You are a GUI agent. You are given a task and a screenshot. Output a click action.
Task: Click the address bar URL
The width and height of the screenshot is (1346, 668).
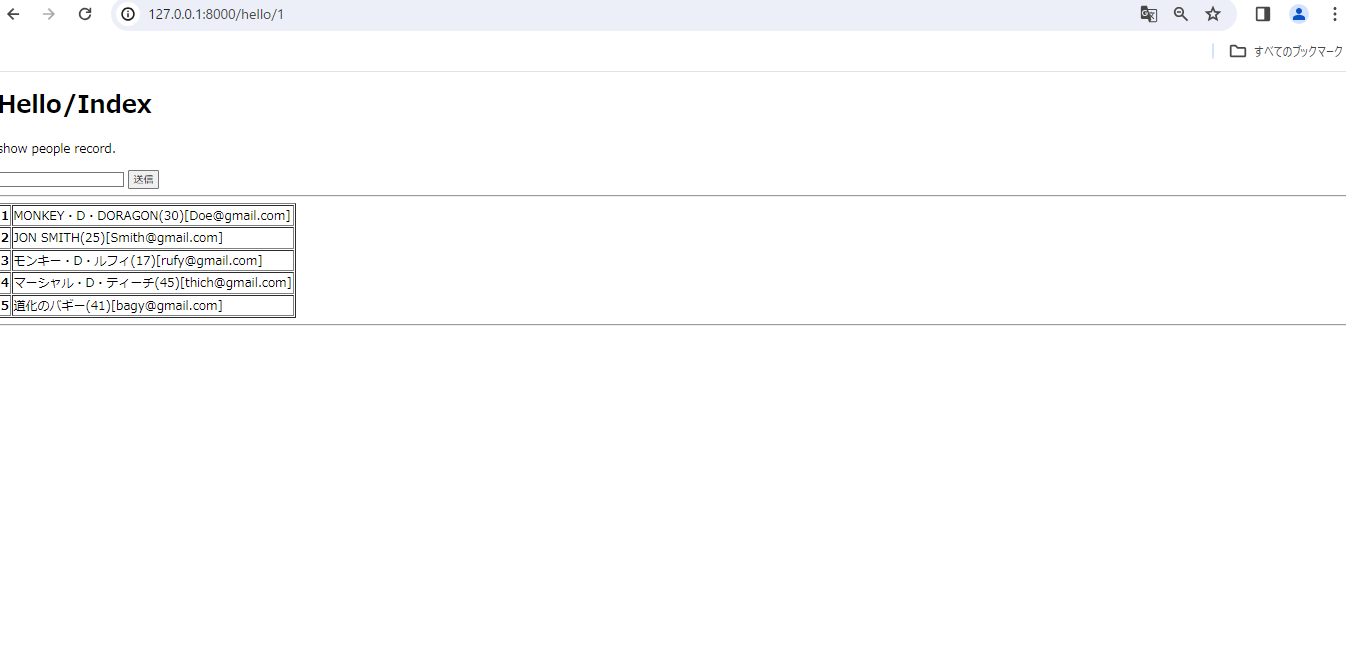pyautogui.click(x=216, y=14)
